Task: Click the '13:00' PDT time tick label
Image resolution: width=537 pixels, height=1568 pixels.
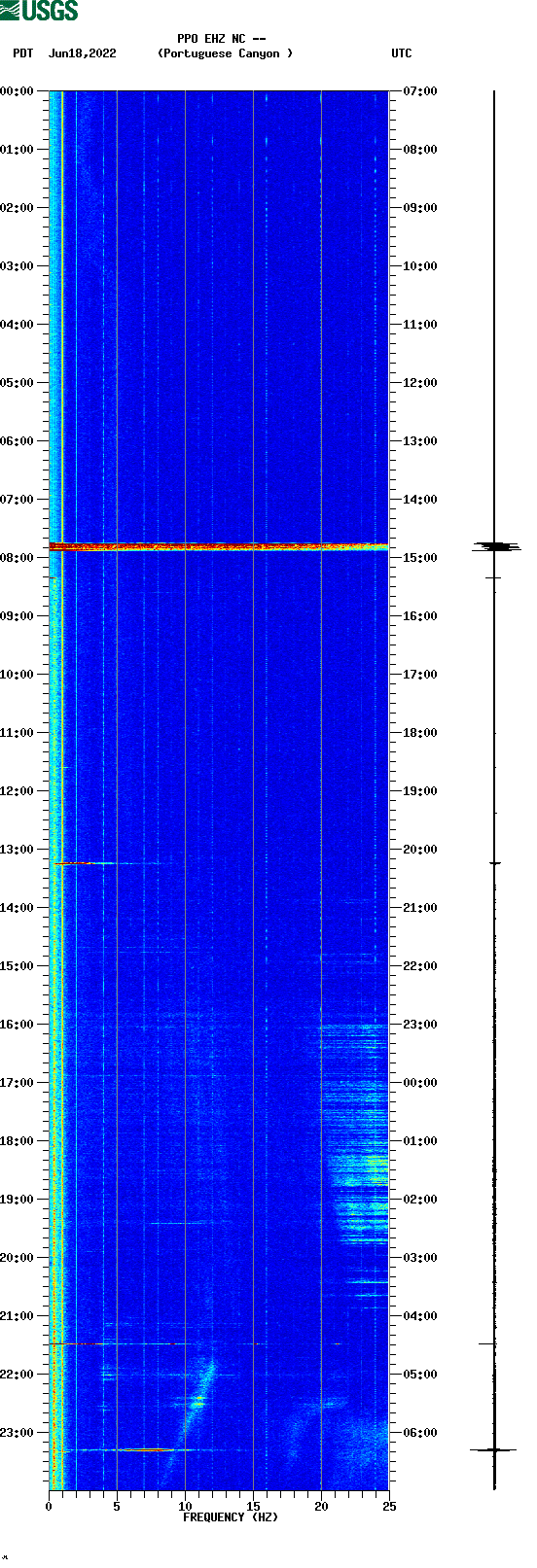Action: click(x=17, y=850)
